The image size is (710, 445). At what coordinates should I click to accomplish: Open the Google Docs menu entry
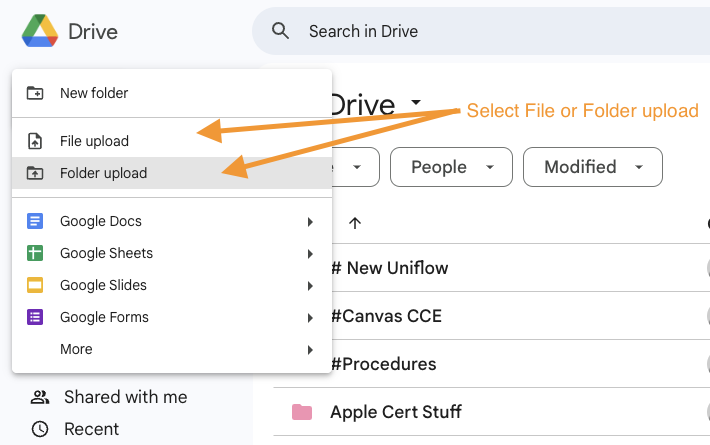click(x=172, y=221)
